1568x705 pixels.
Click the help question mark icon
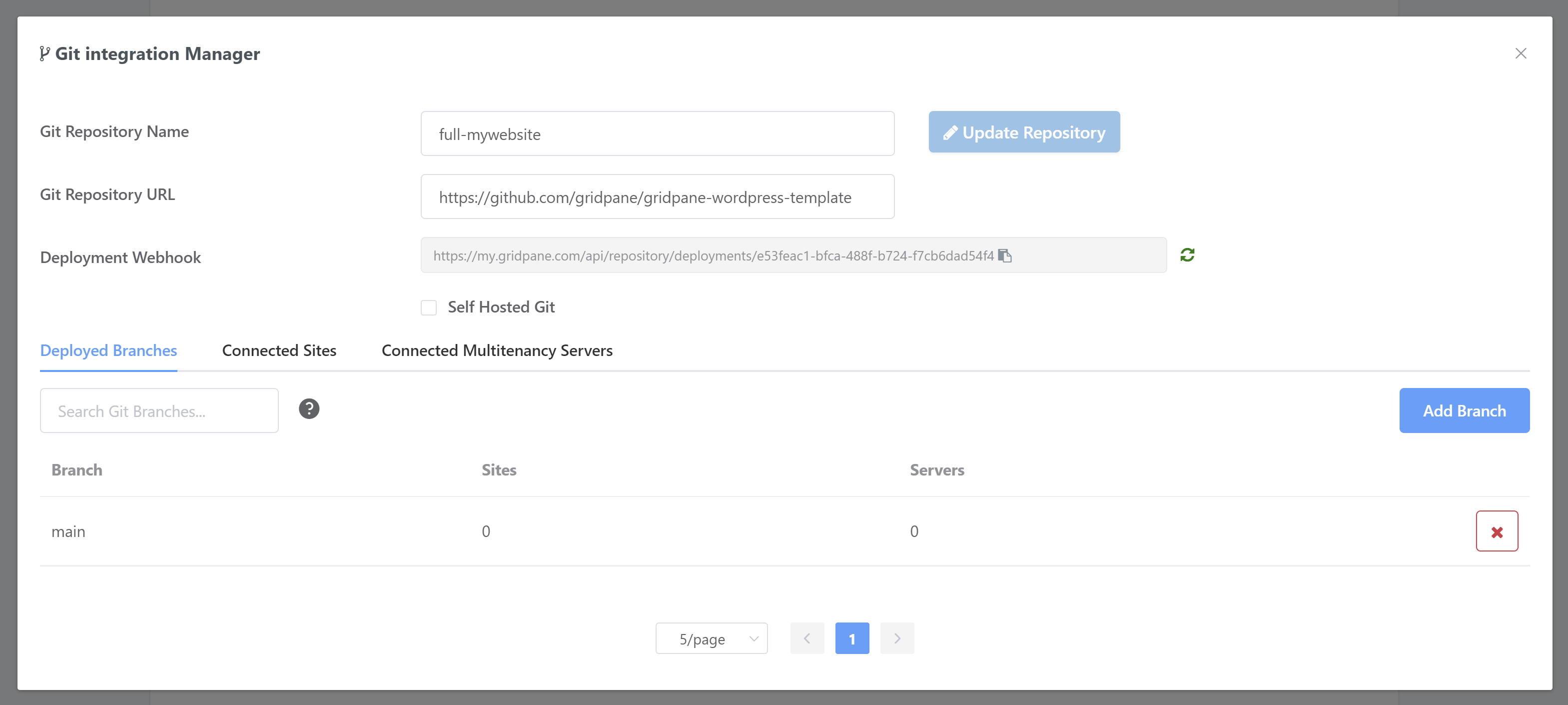[x=309, y=409]
